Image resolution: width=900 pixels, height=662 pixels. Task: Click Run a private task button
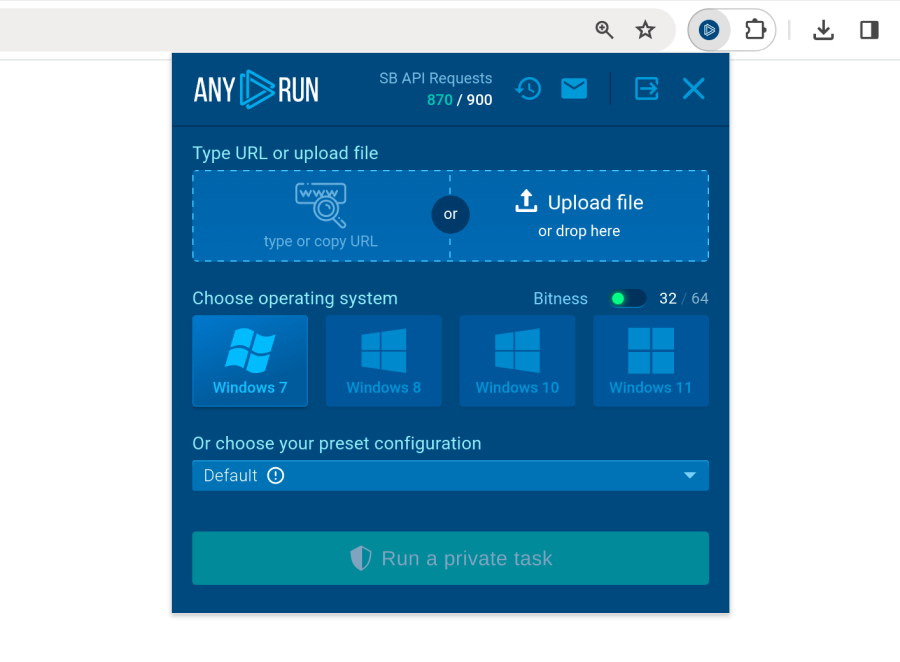[451, 558]
